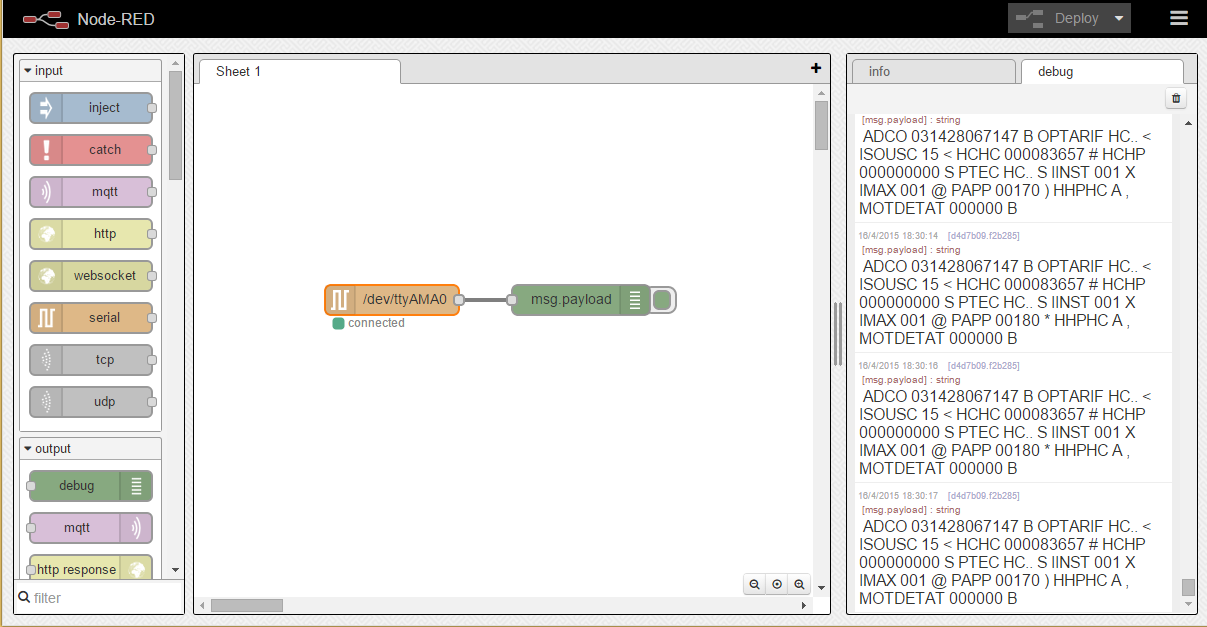The image size is (1207, 627).
Task: Select the /dev/ttyAMA0 serial node on canvas
Action: pos(393,299)
